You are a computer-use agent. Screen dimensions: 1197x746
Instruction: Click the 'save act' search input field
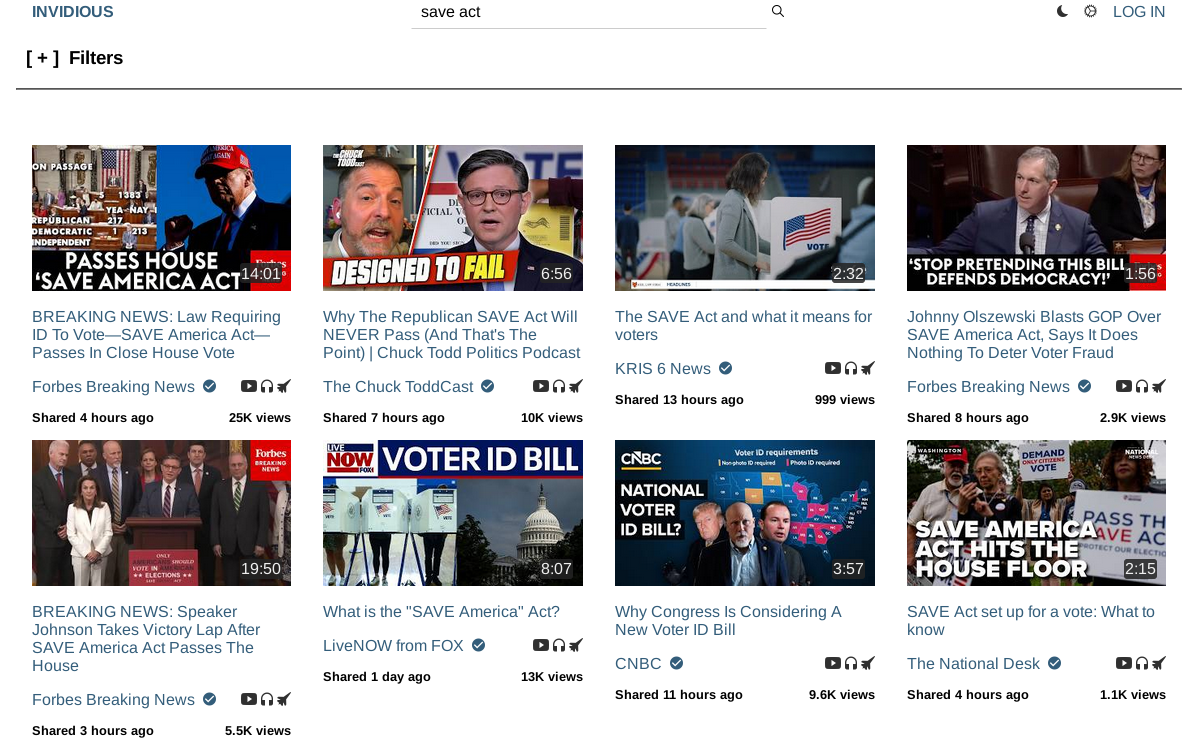[x=588, y=13]
